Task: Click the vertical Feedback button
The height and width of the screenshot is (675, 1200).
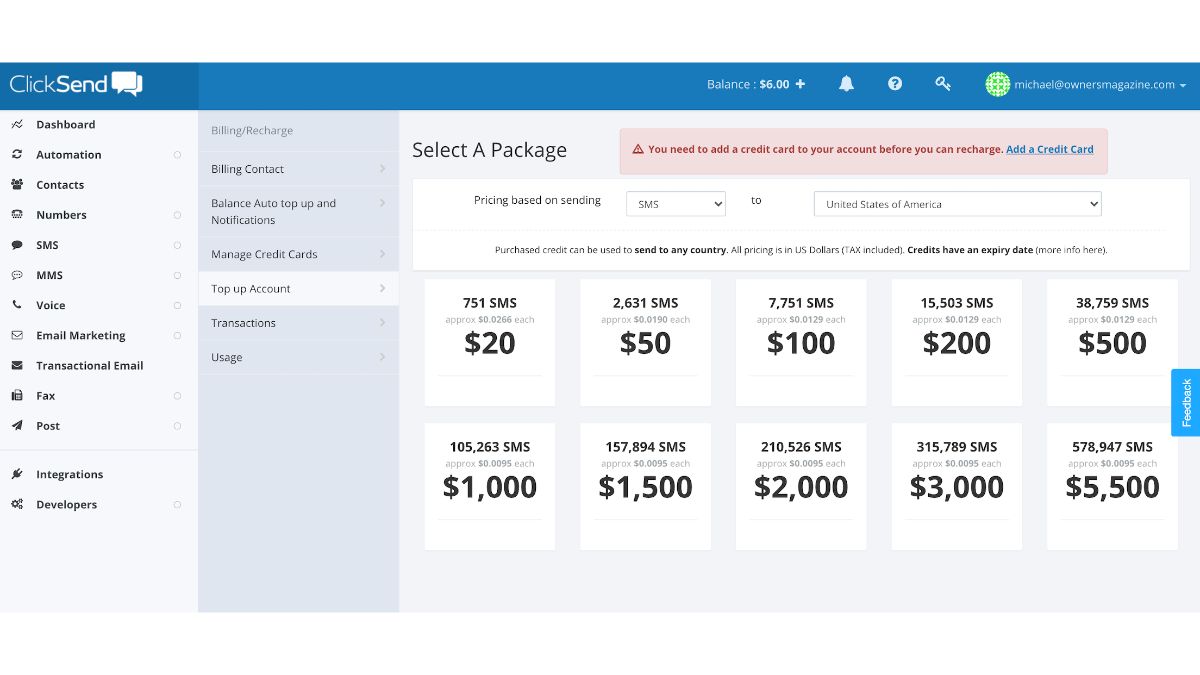Action: pyautogui.click(x=1186, y=402)
